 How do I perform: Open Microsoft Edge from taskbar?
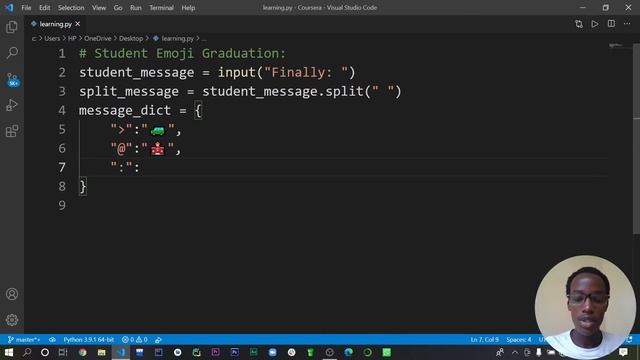(348, 352)
